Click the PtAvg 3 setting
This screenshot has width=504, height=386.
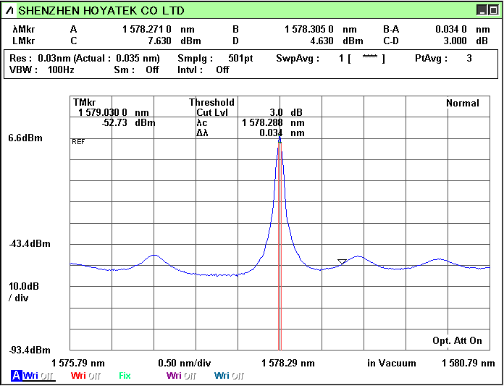[x=443, y=58]
